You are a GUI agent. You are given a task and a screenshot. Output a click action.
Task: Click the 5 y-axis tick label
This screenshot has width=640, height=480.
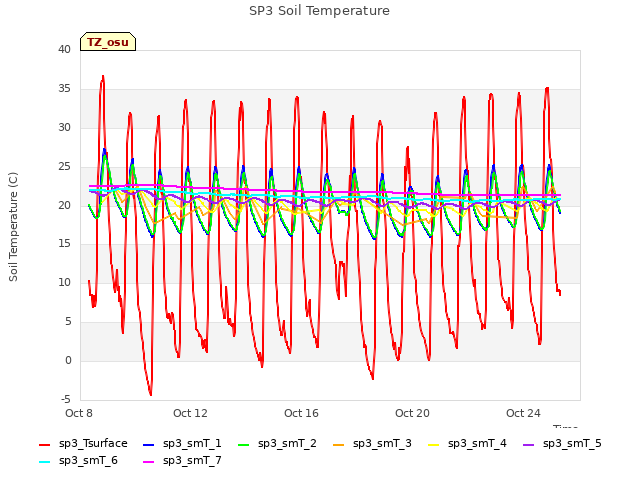[68, 322]
